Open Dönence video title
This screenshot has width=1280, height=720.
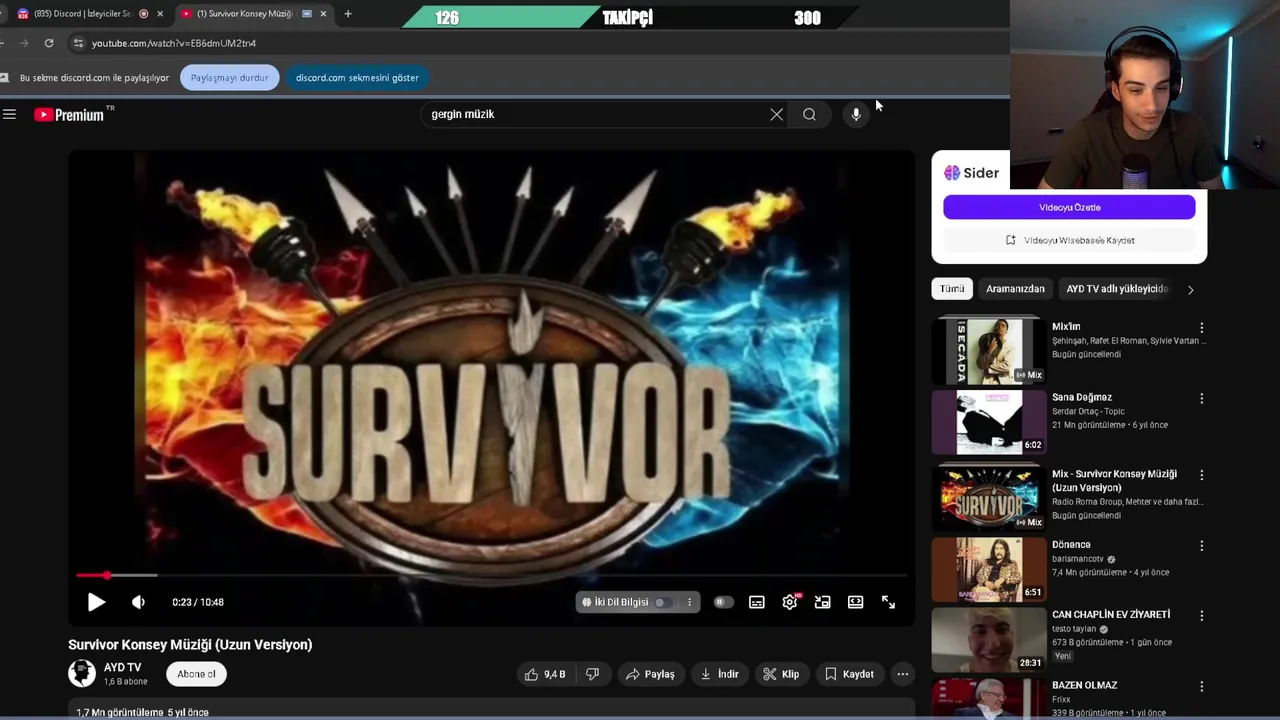point(1071,545)
